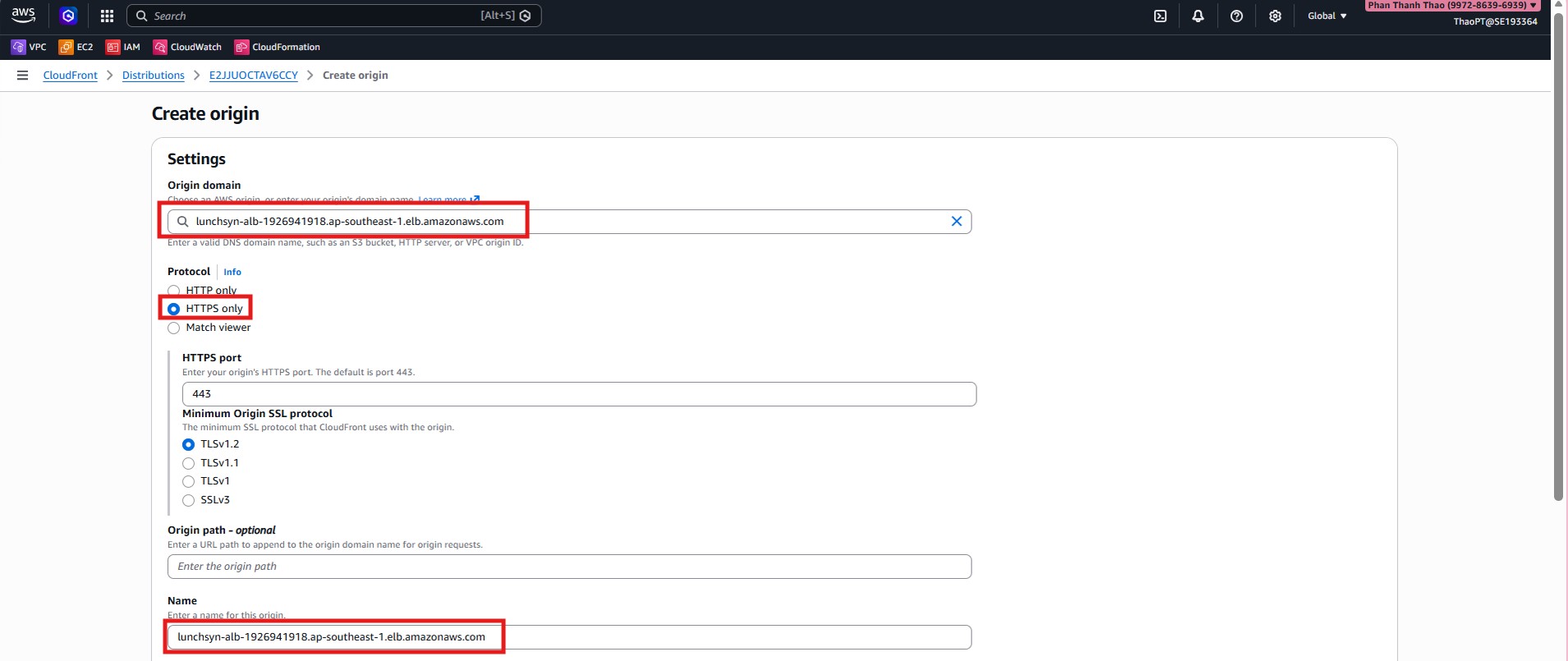1568x661 pixels.
Task: Click the HTTPS port field showing 443
Action: tap(579, 394)
